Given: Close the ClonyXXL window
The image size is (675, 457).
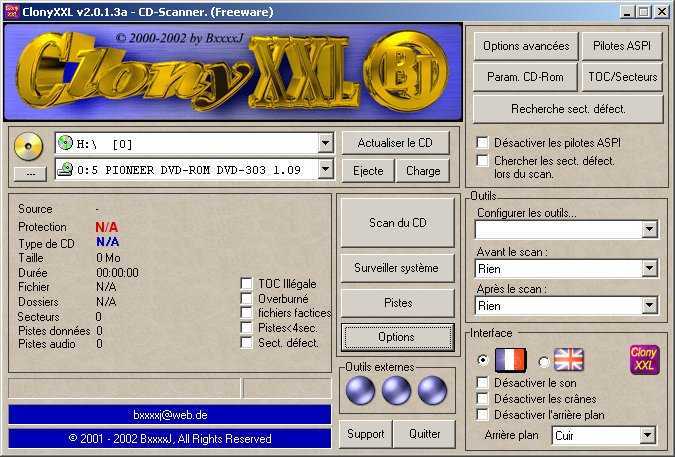Looking at the screenshot, I should pos(662,12).
